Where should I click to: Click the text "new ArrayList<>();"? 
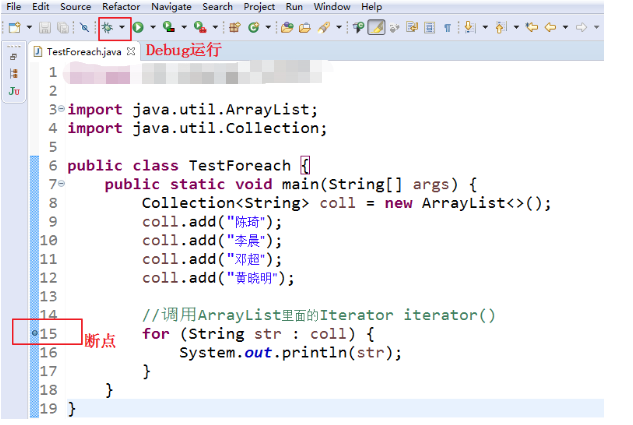(468, 203)
